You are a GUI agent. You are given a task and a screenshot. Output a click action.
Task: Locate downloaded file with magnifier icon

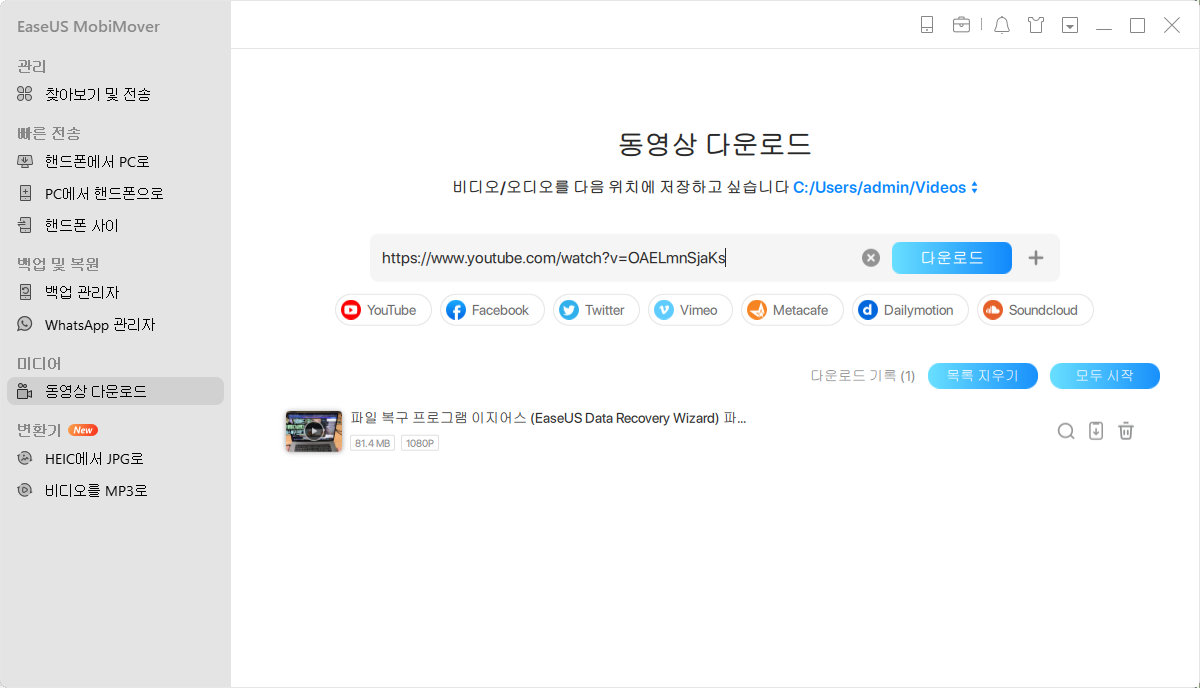1066,431
